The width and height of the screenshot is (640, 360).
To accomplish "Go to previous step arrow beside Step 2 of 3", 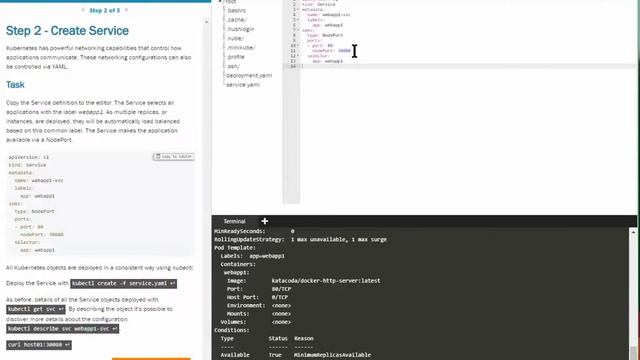I will [x=83, y=10].
